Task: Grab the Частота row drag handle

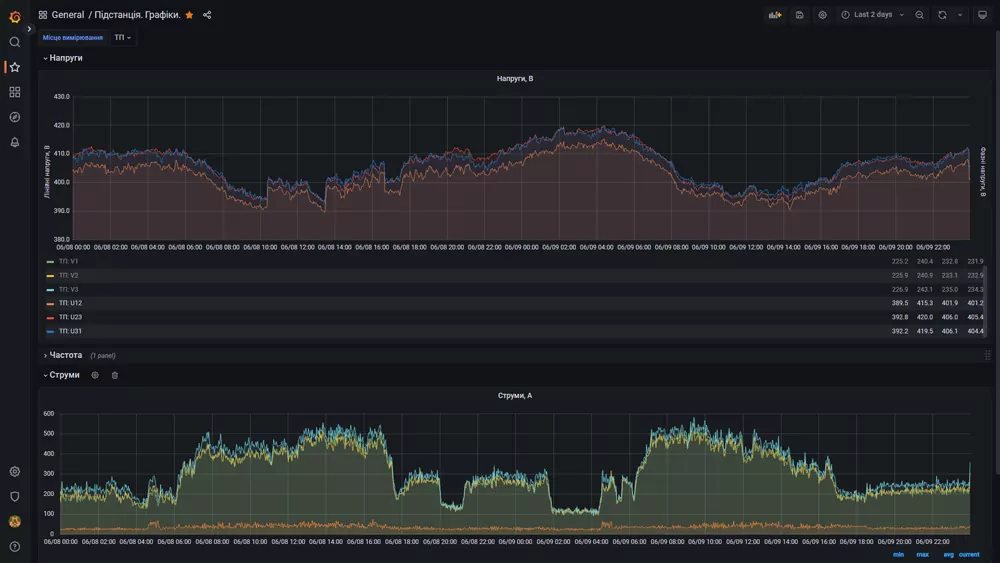Action: tap(987, 355)
